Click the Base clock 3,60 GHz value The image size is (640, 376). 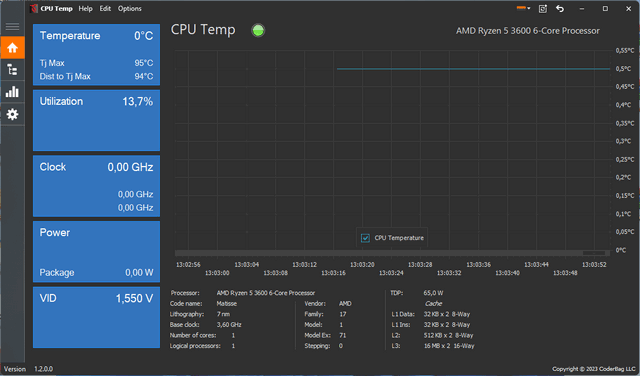pos(229,325)
